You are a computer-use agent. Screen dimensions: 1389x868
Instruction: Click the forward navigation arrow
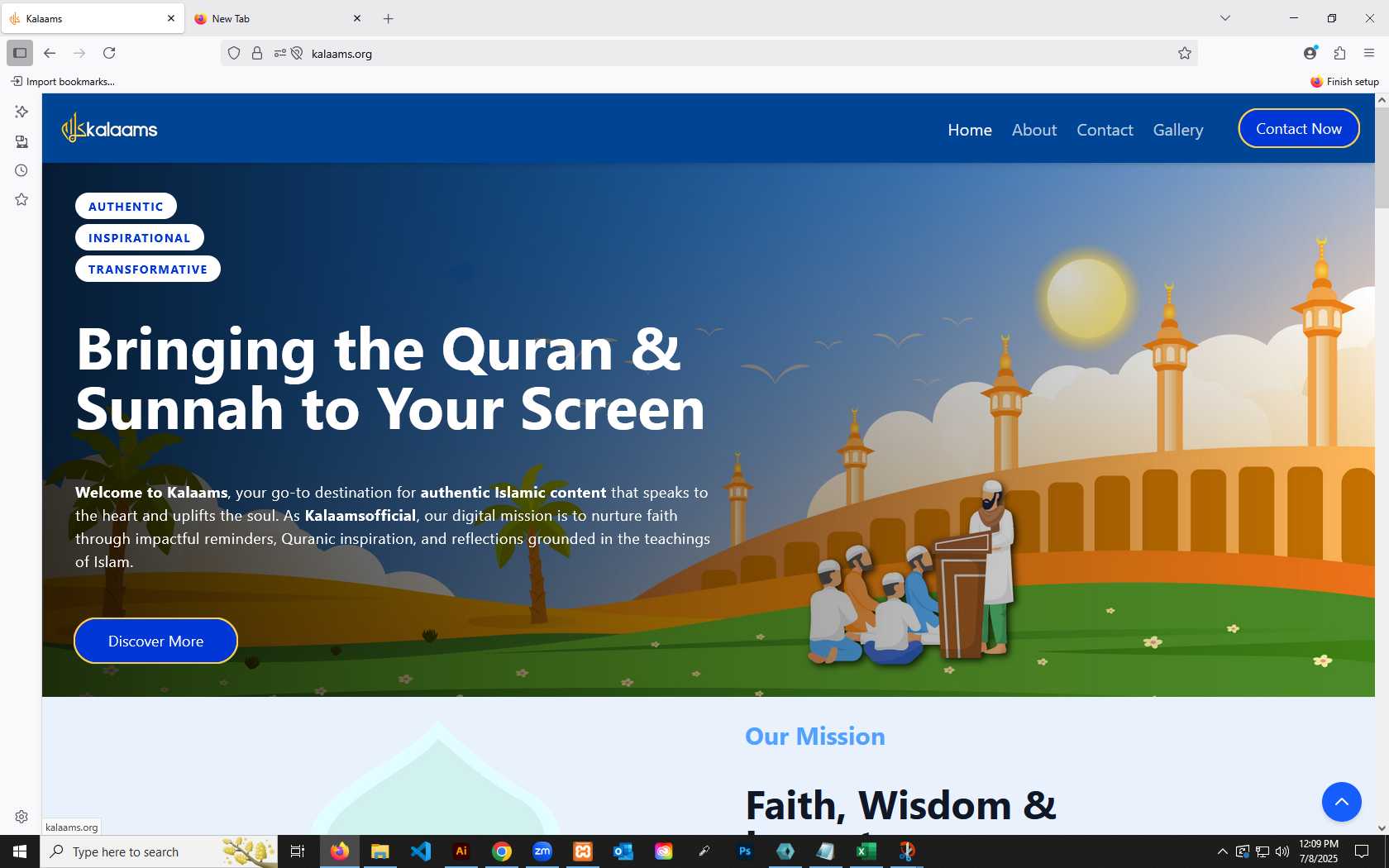(79, 53)
